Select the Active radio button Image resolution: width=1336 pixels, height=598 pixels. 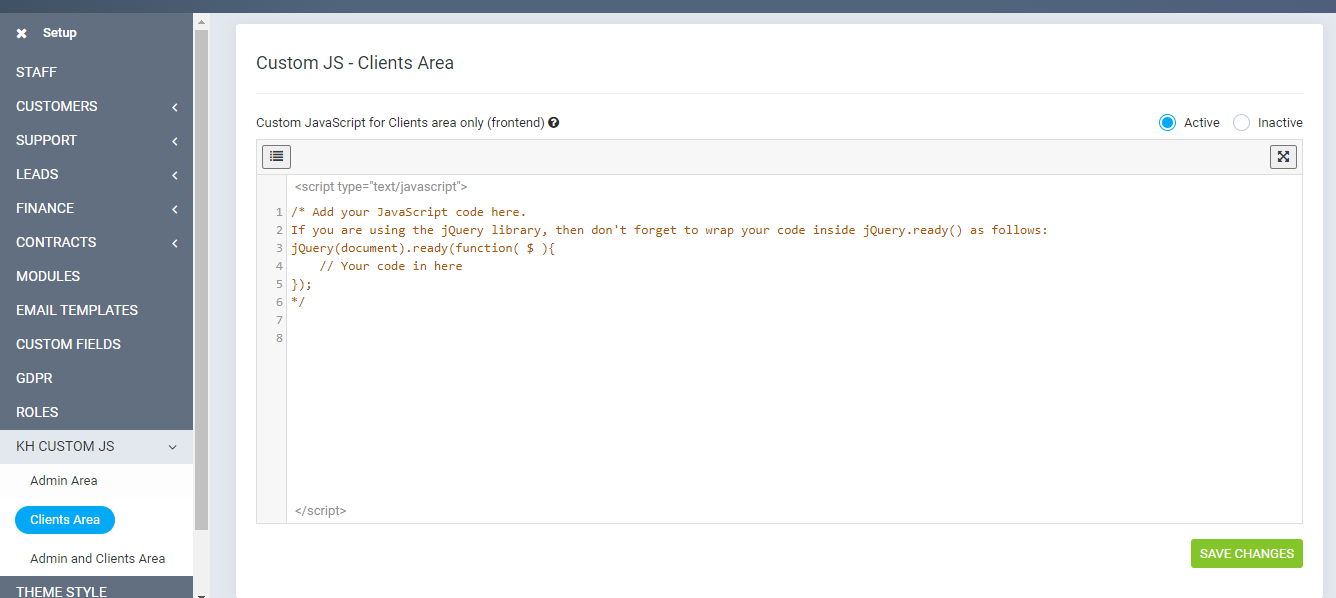coord(1167,123)
